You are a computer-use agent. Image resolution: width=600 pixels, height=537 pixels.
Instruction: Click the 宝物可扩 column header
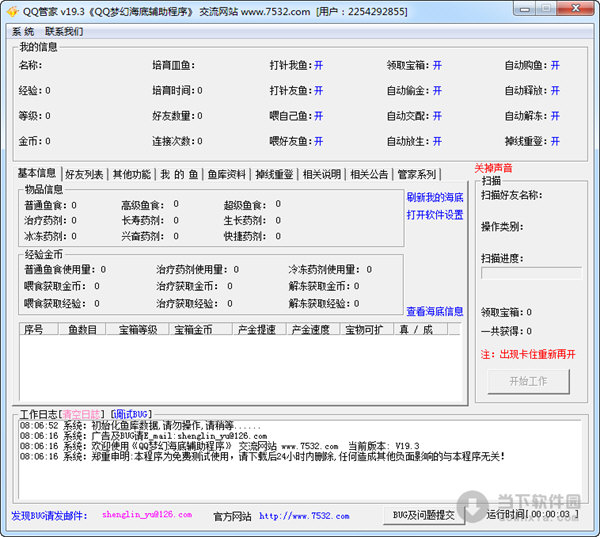coord(367,329)
